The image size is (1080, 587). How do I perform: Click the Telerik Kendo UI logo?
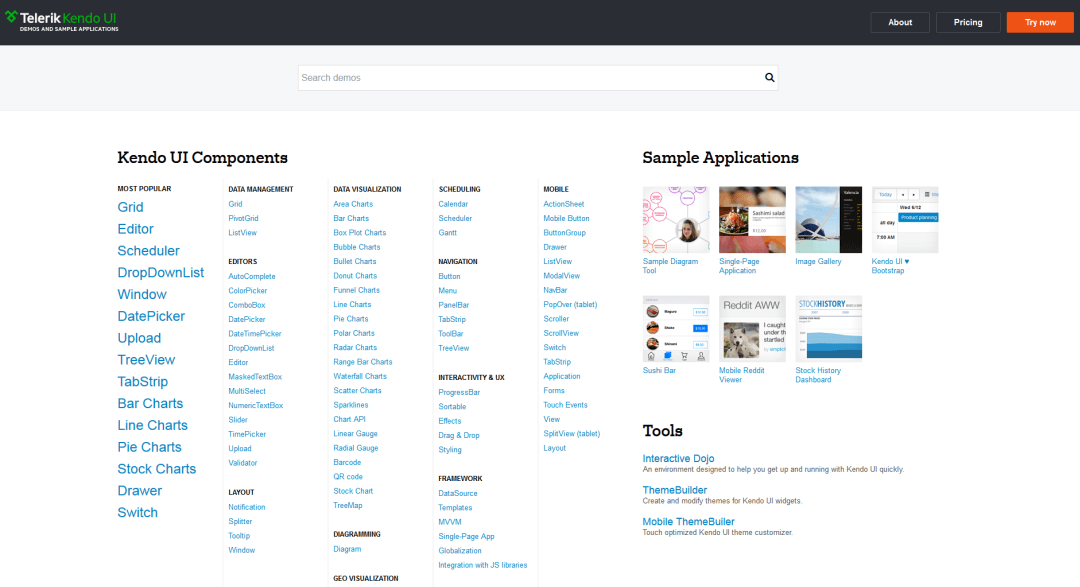coord(62,21)
